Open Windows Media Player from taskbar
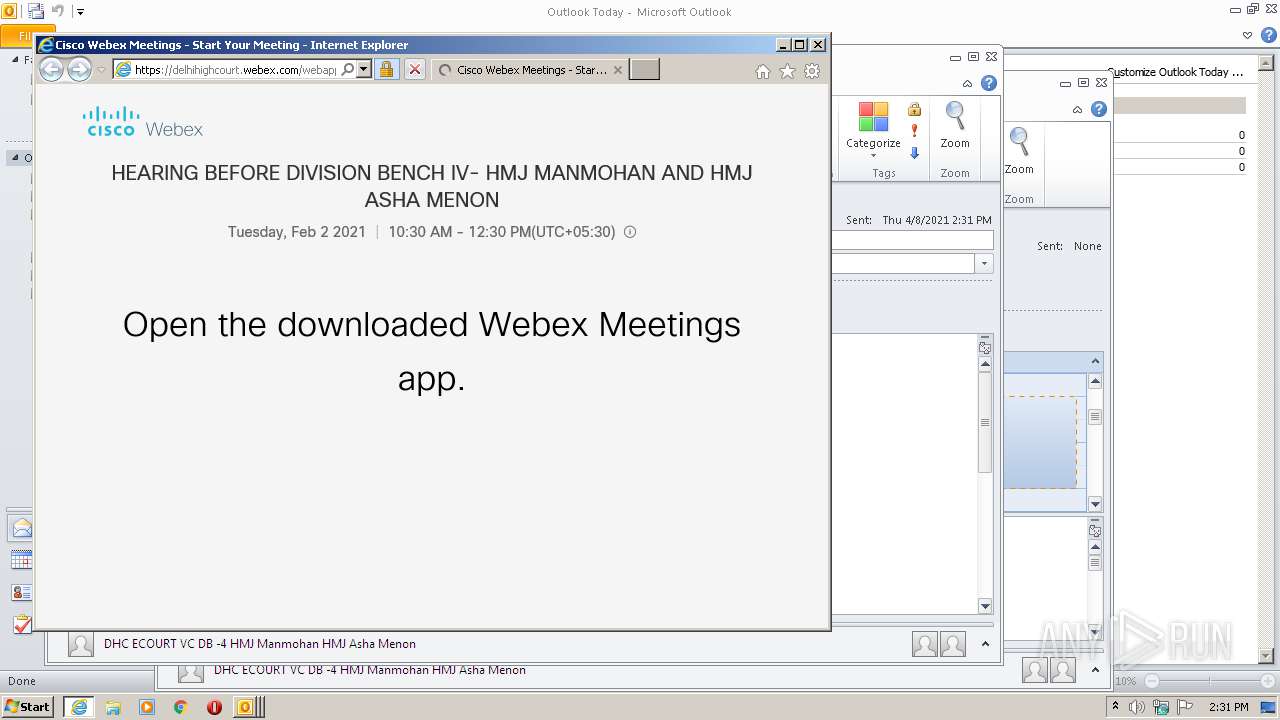 147,707
